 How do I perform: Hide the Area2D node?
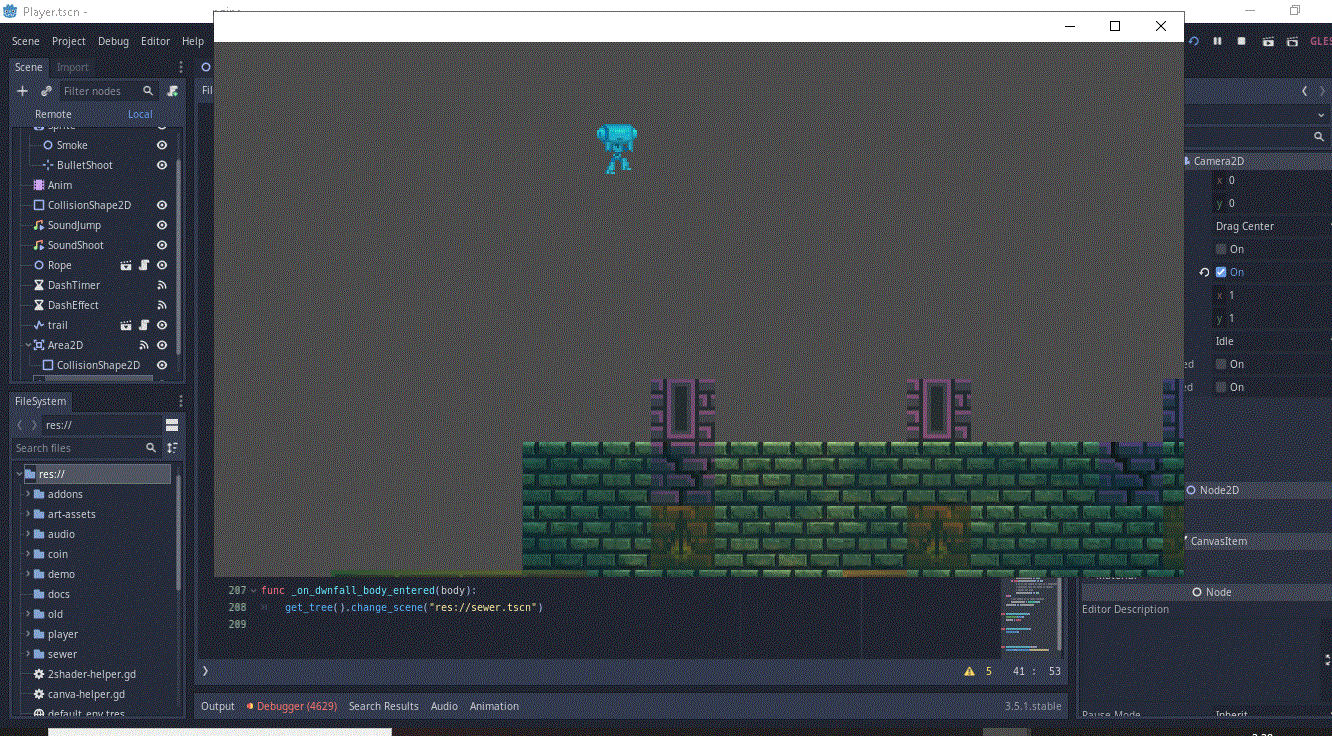coord(162,345)
